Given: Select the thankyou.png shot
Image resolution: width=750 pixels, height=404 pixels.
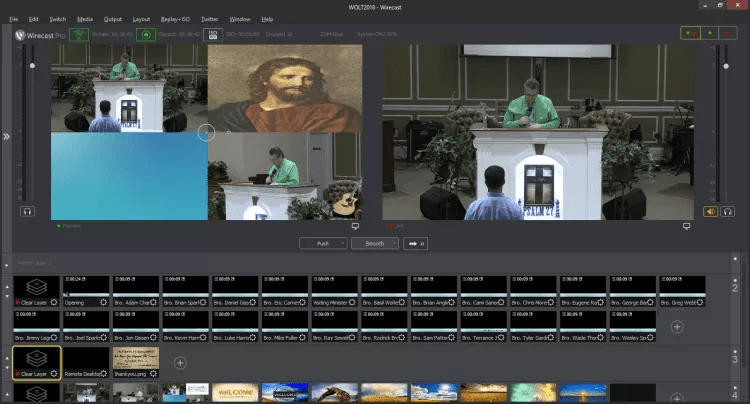Looking at the screenshot, I should click(136, 358).
